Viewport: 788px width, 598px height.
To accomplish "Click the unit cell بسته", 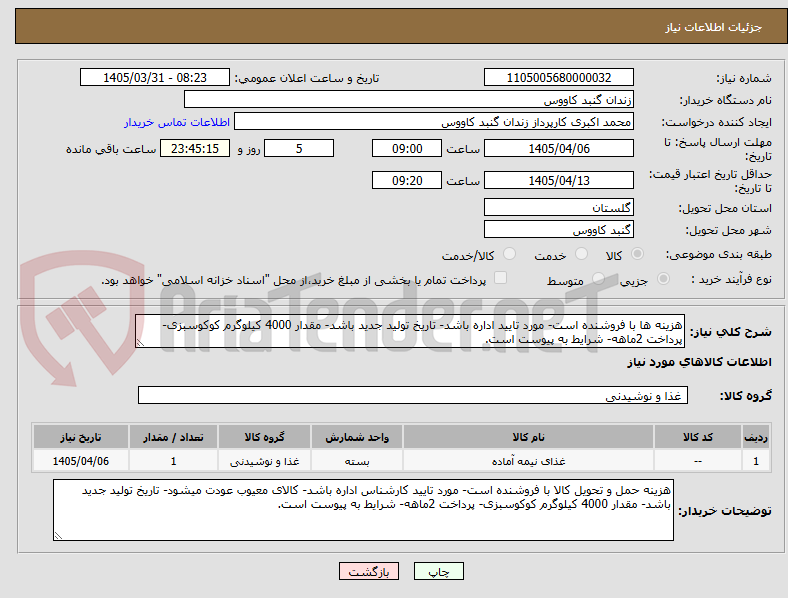I will coord(357,461).
